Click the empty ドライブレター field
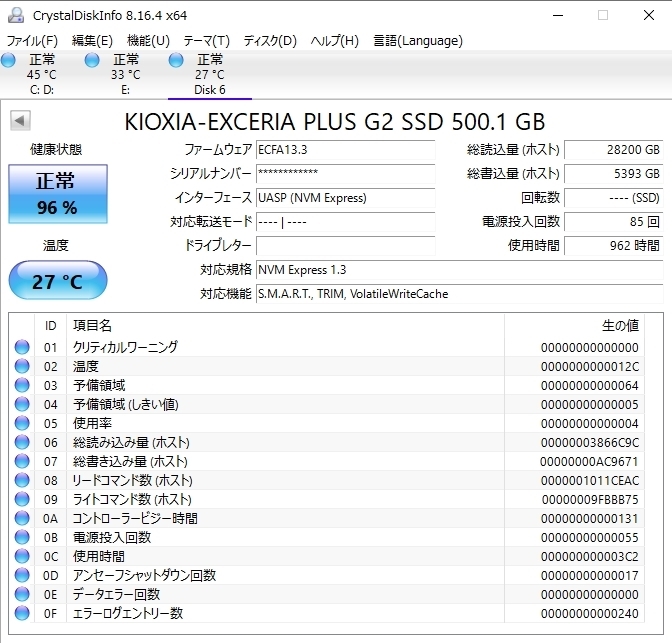Image resolution: width=672 pixels, height=643 pixels. coord(345,246)
